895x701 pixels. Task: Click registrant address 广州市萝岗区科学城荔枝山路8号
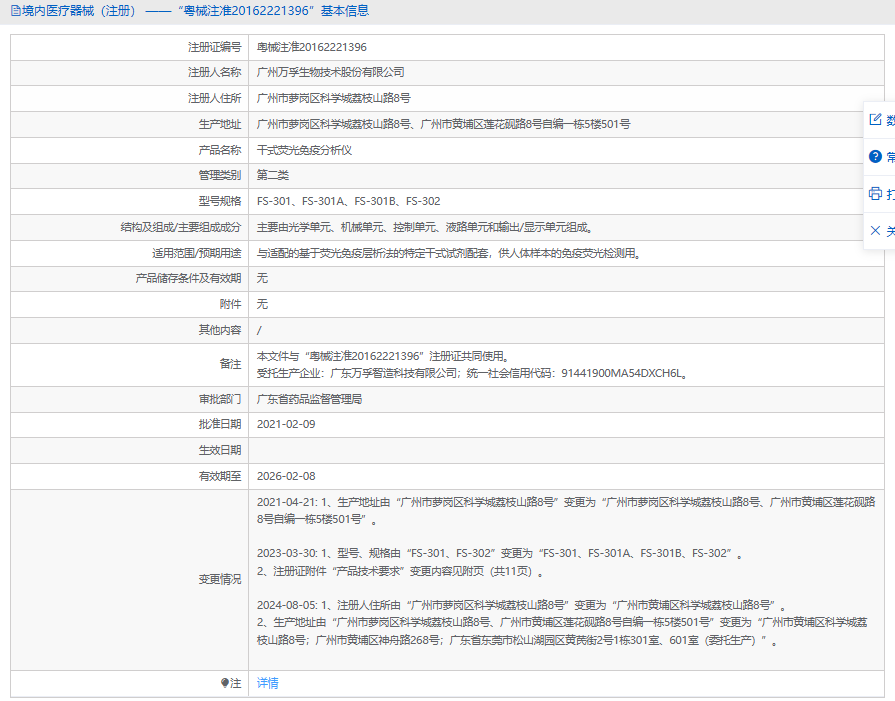pos(333,98)
